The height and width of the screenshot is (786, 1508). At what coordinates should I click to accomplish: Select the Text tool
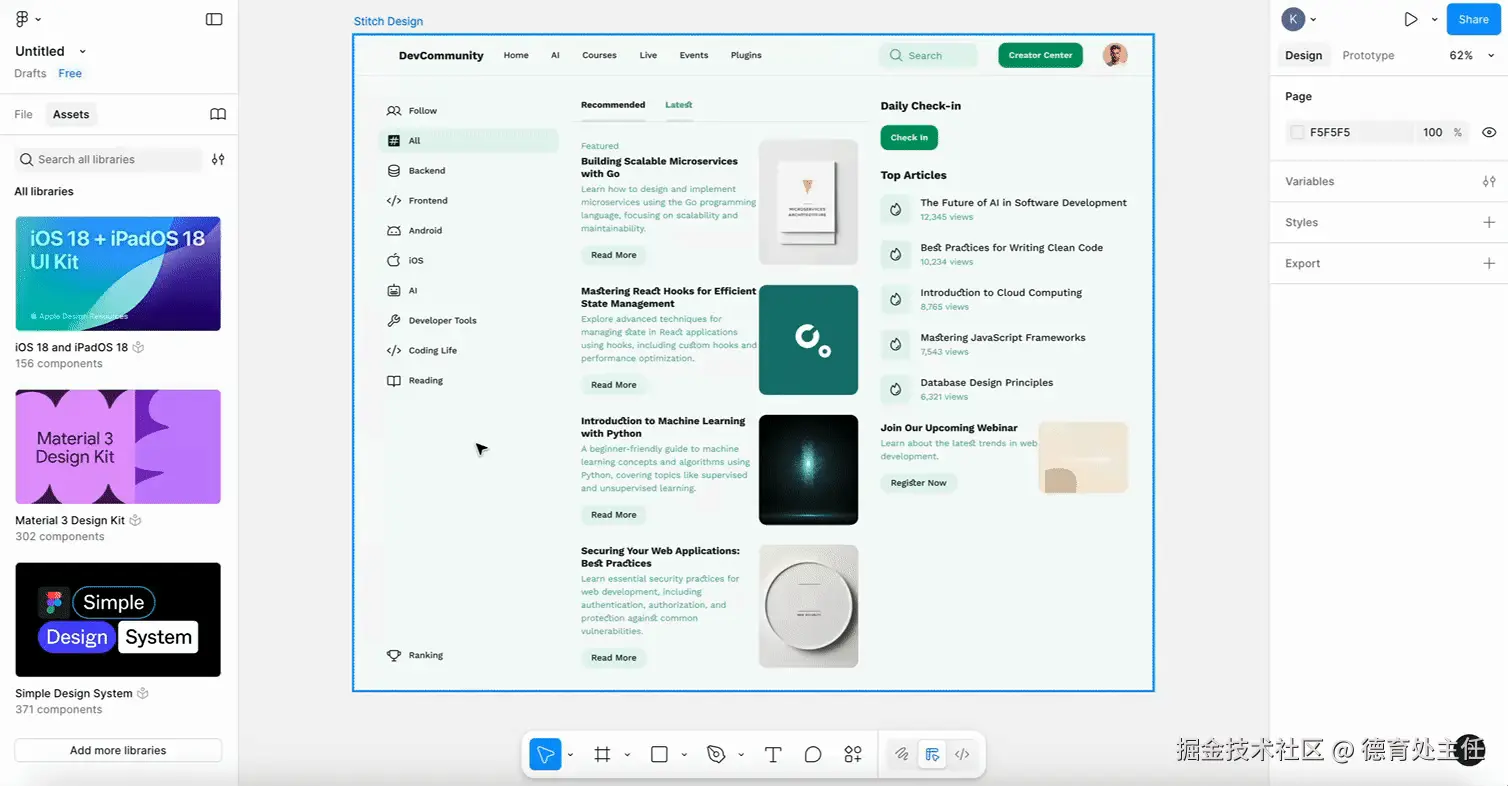pos(773,755)
